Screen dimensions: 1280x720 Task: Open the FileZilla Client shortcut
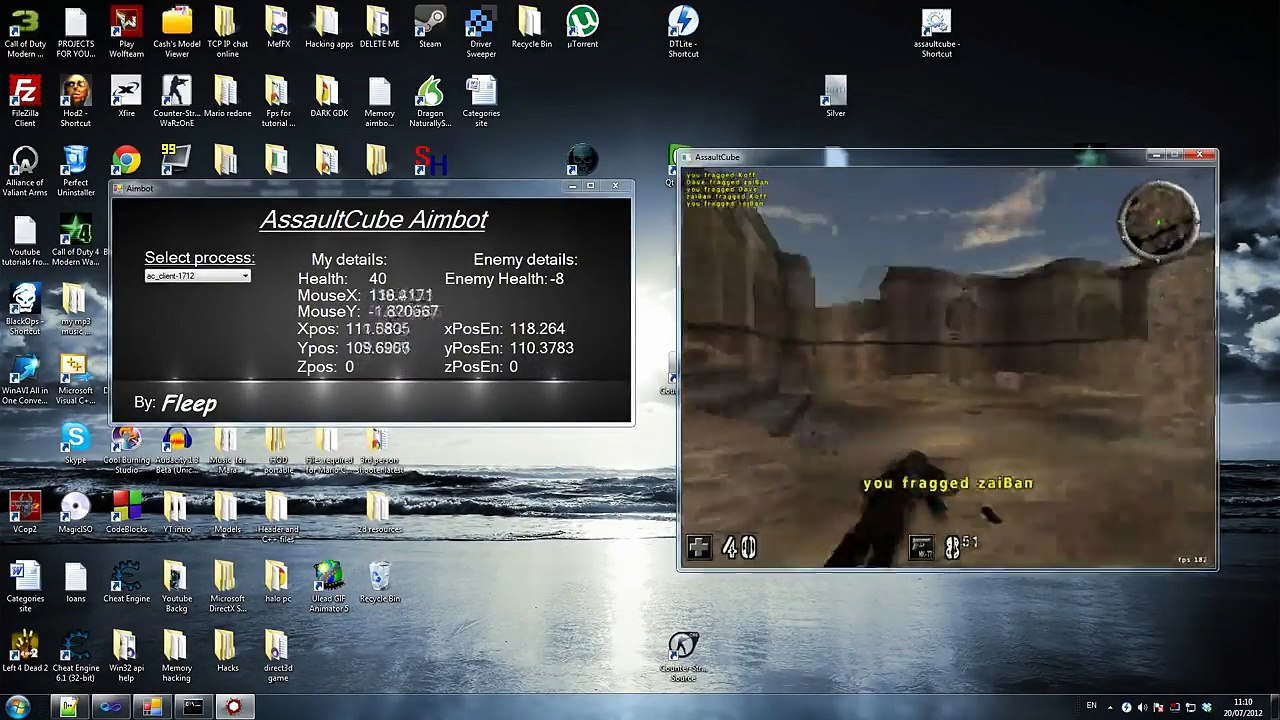click(25, 102)
